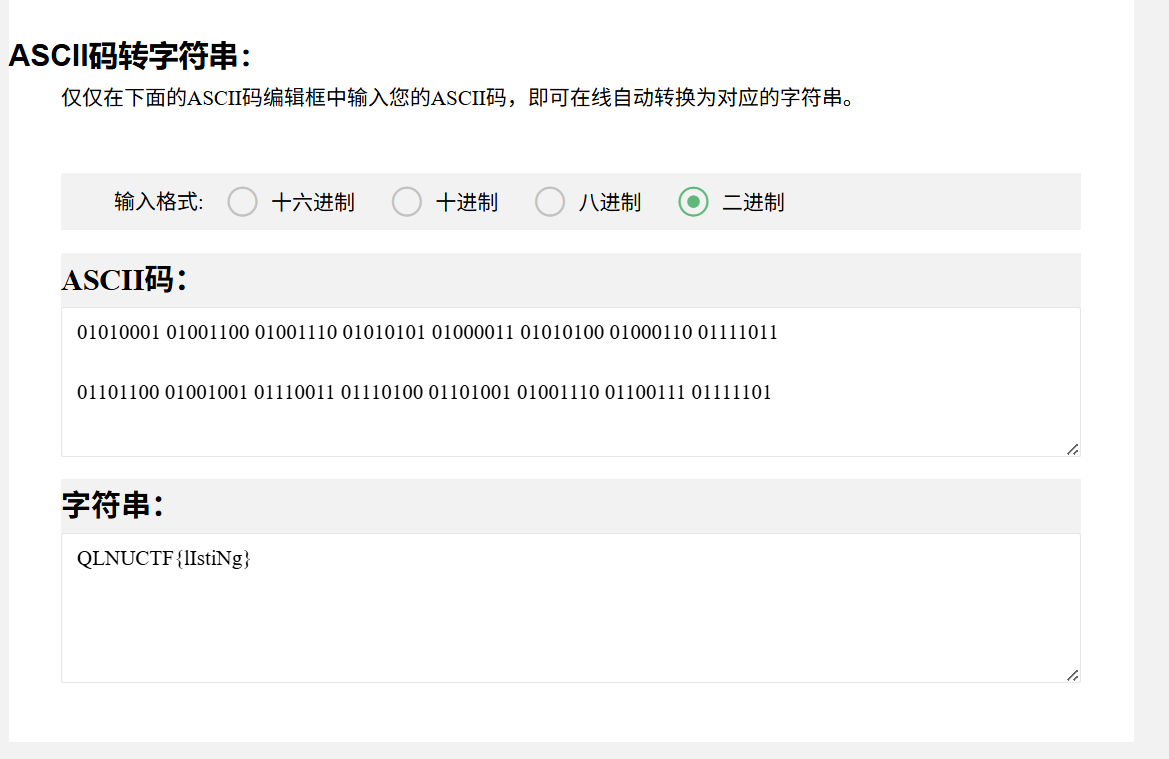The image size is (1169, 759).
Task: Click the ASCII码转字符串 page heading
Action: (130, 56)
